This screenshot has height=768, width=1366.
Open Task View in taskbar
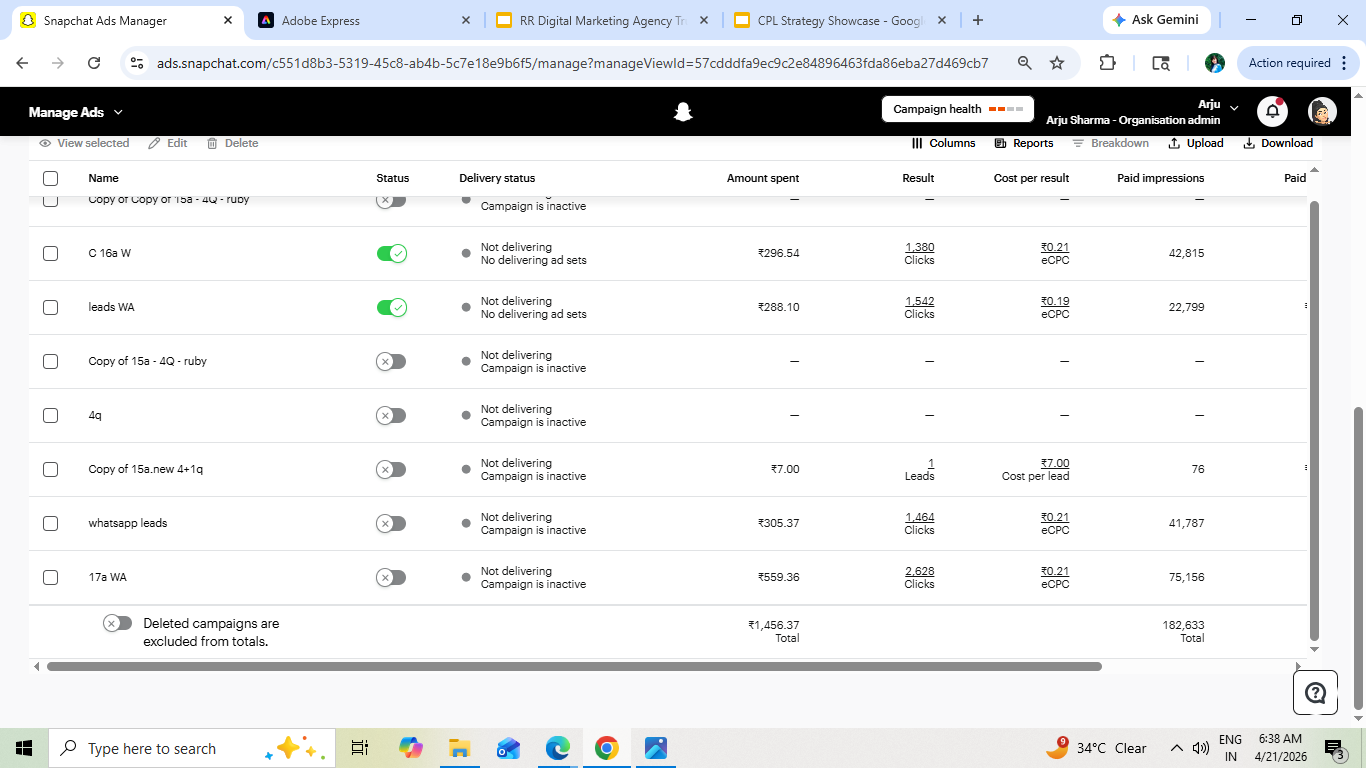(x=360, y=748)
